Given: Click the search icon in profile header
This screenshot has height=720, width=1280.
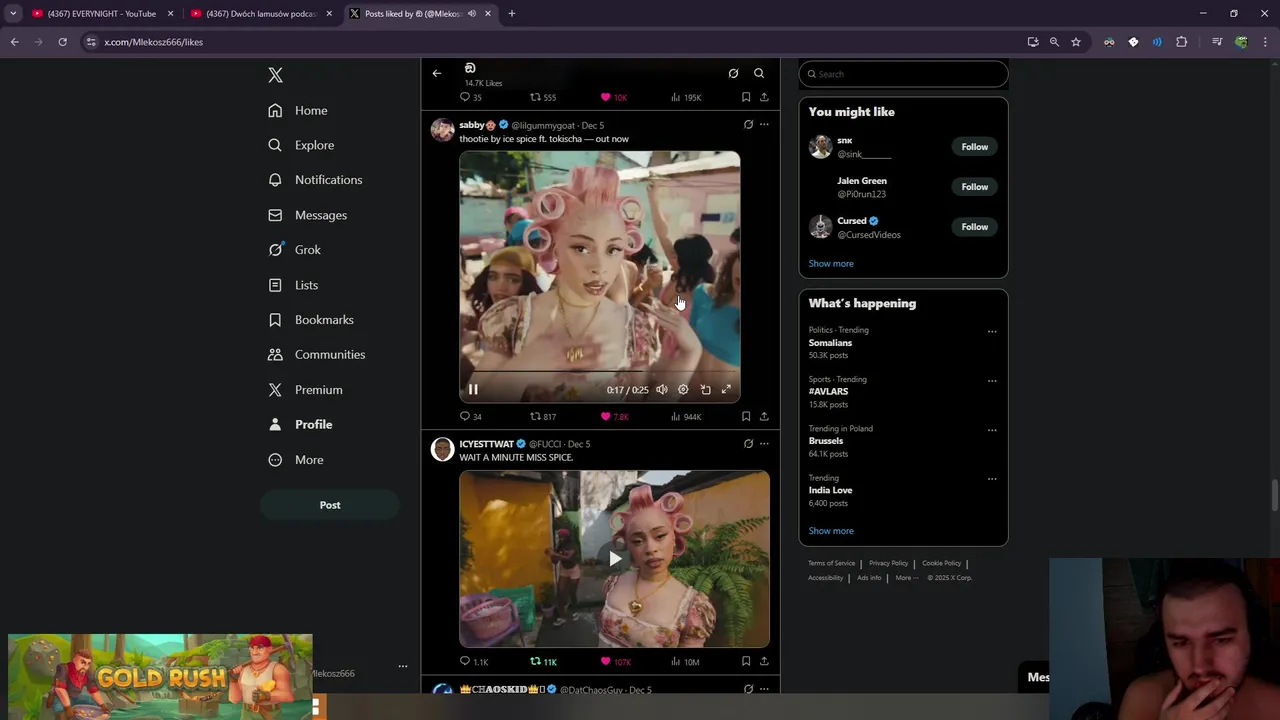Looking at the screenshot, I should tap(759, 73).
